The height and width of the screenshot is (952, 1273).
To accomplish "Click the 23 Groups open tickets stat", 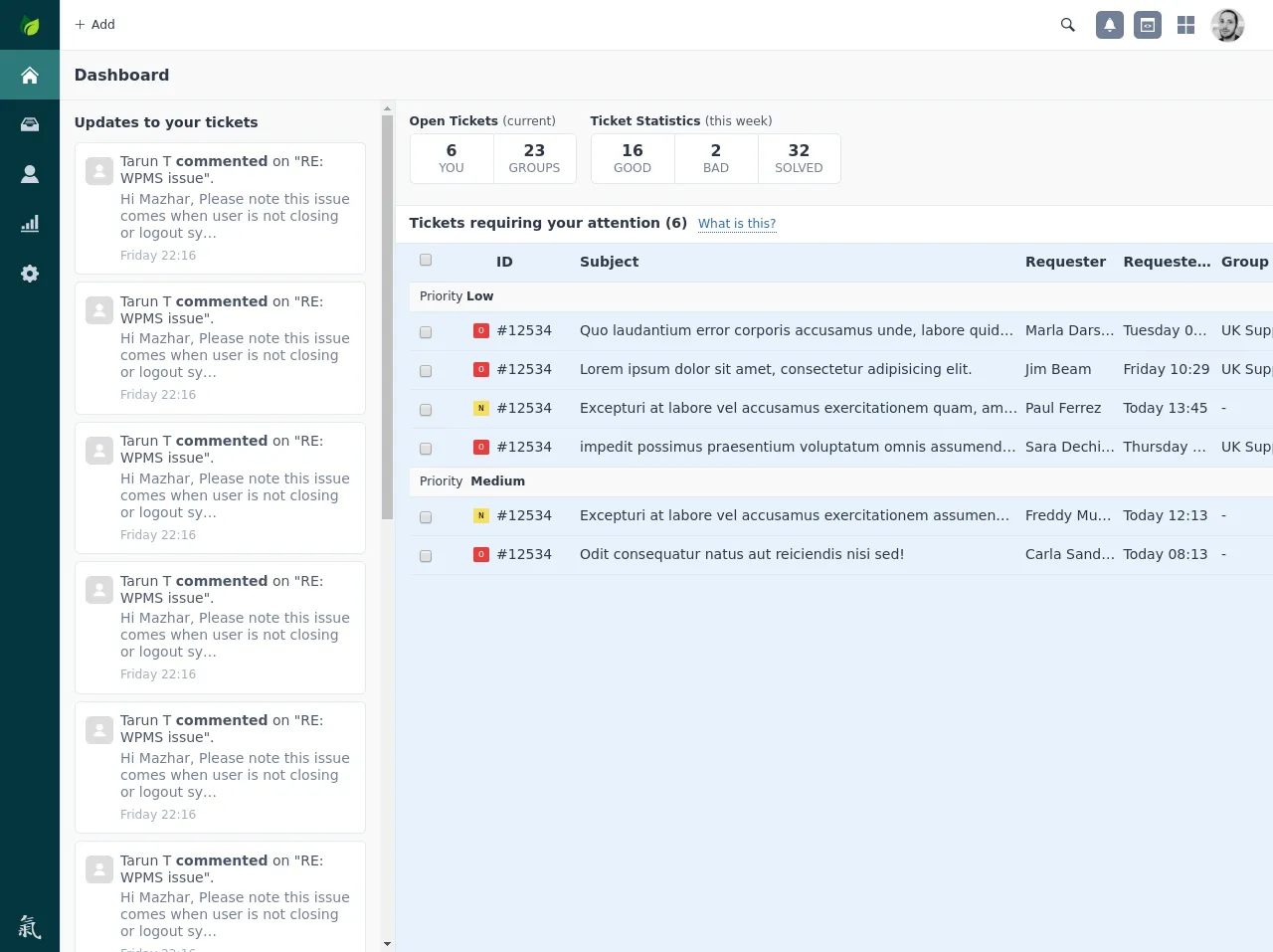I will [x=534, y=158].
